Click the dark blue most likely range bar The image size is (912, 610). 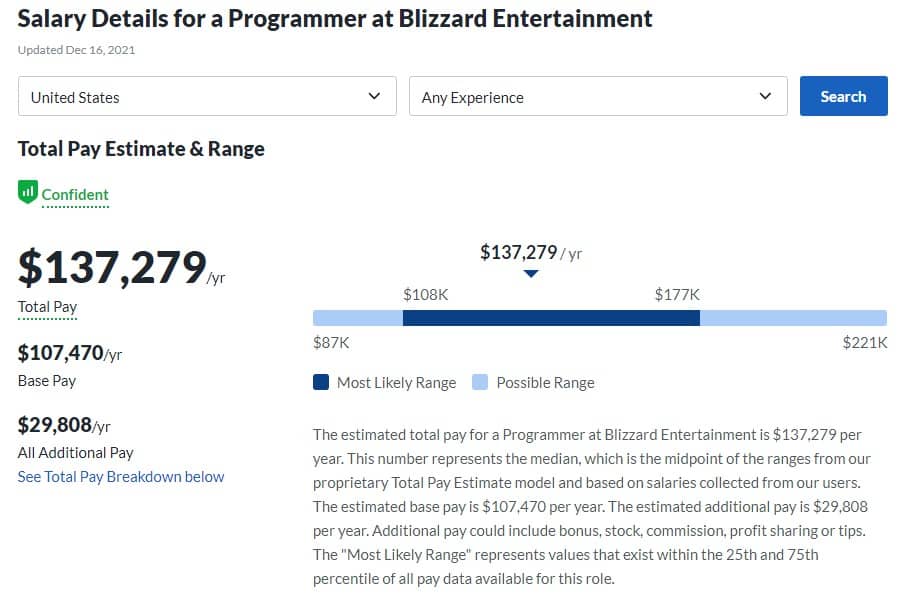click(x=551, y=318)
